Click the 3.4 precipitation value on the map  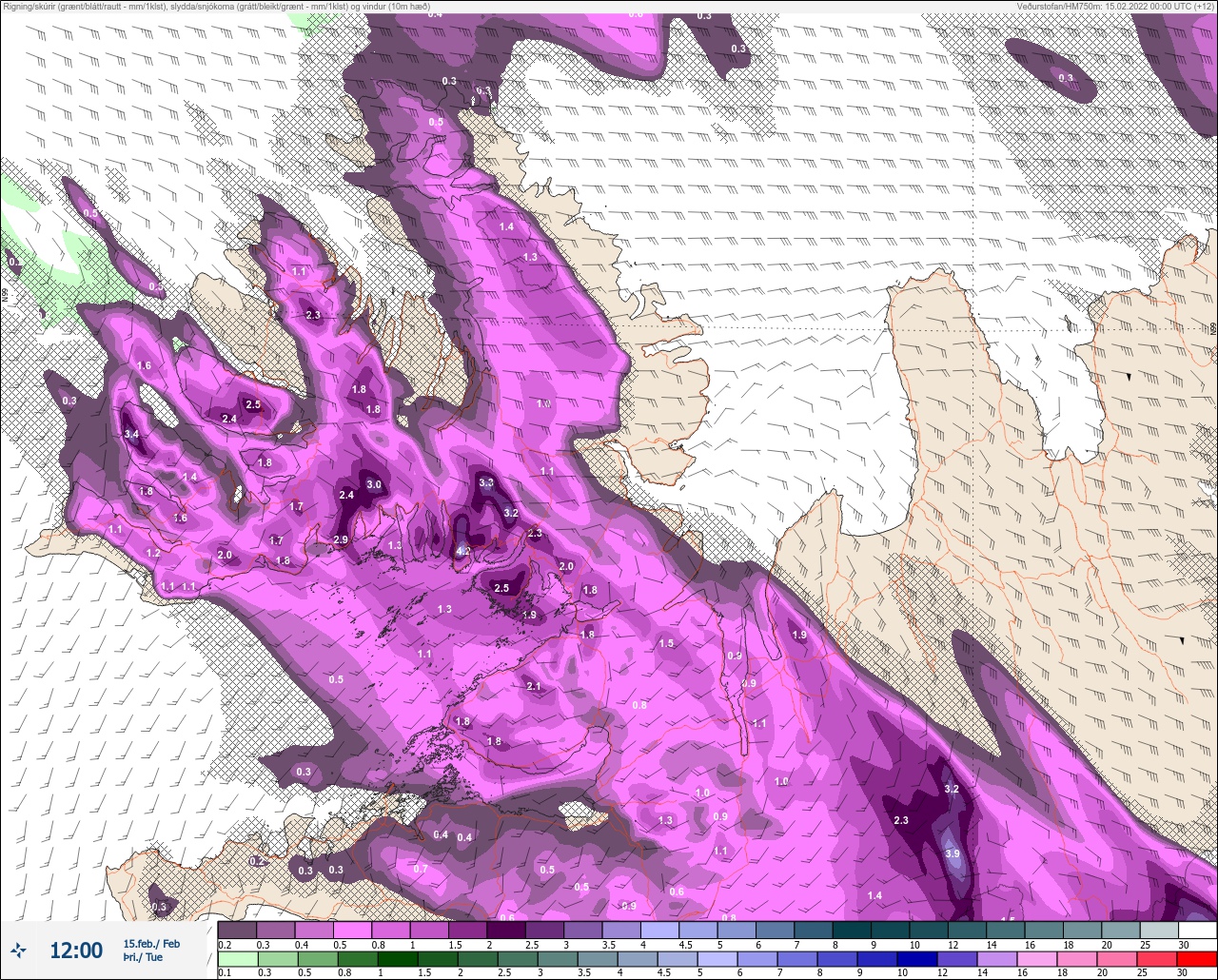[131, 434]
